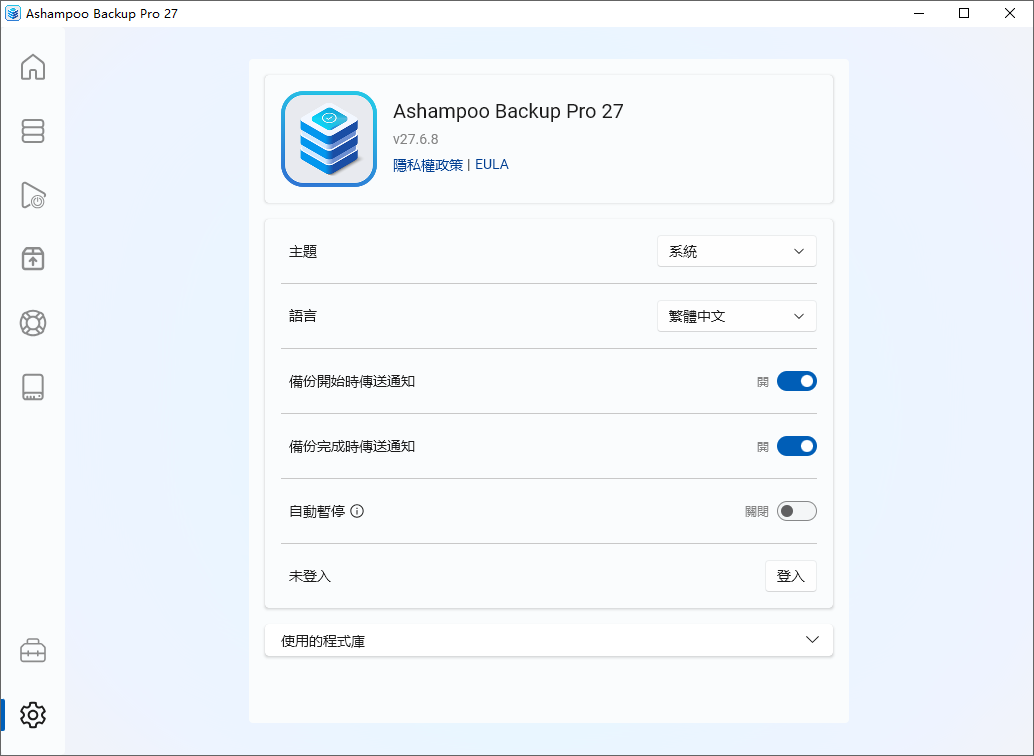Click the version text v27.6.8

tap(415, 139)
